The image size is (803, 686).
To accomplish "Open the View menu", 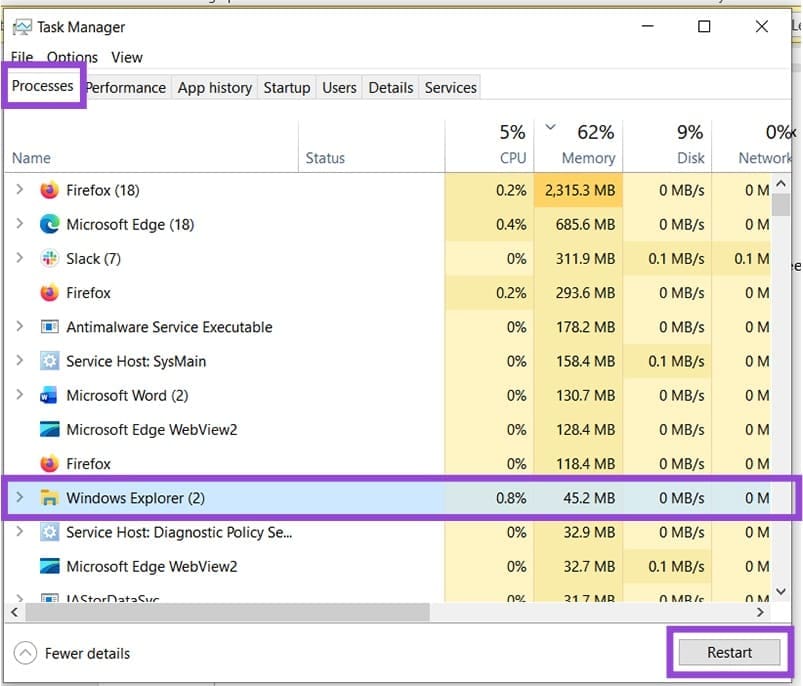I will tap(126, 57).
